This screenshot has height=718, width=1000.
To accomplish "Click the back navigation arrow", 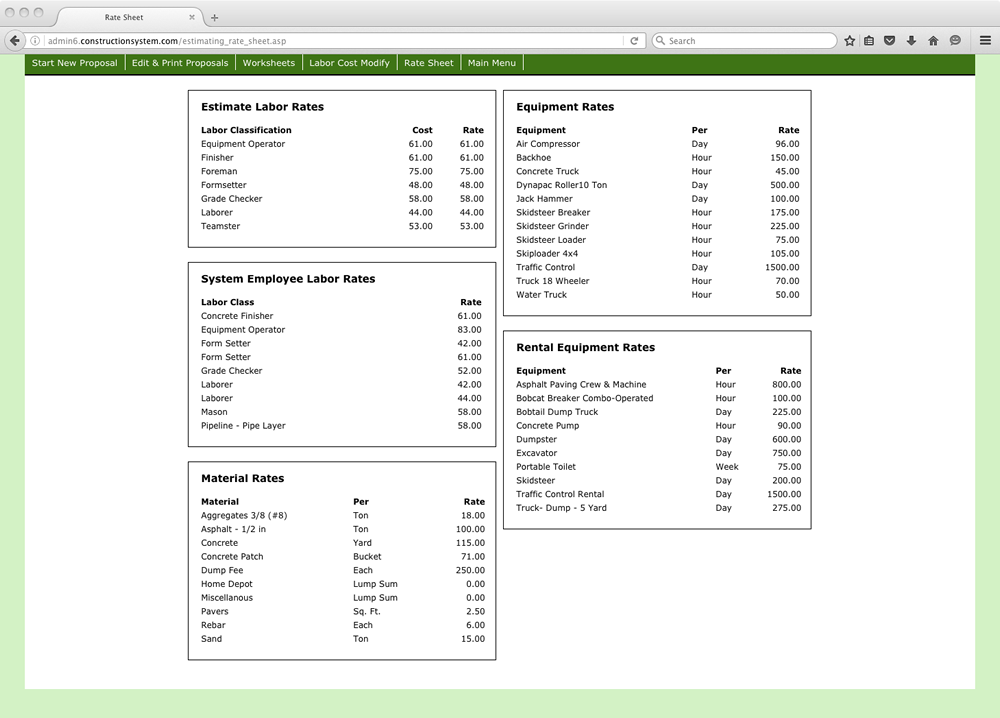I will 14,40.
